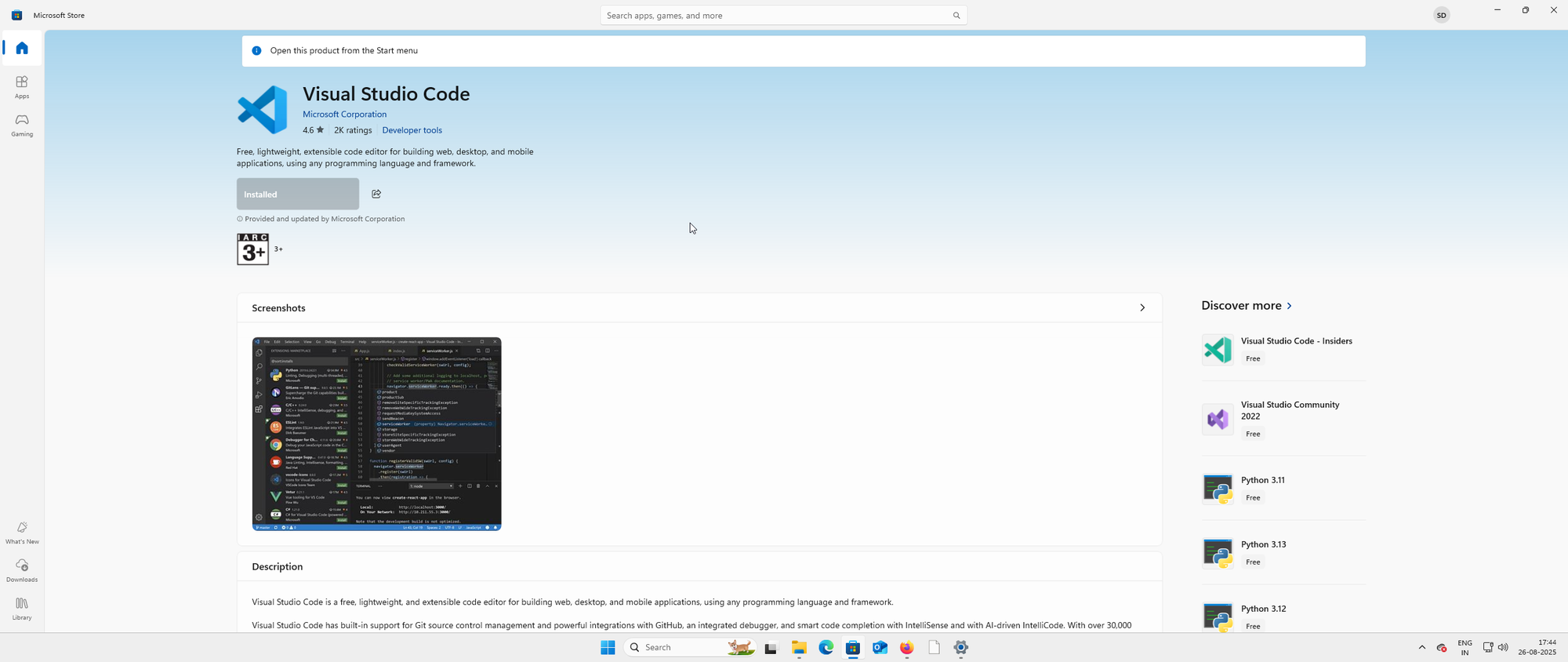Image resolution: width=1568 pixels, height=662 pixels.
Task: Click the network icon in the system tray
Action: 1488,647
